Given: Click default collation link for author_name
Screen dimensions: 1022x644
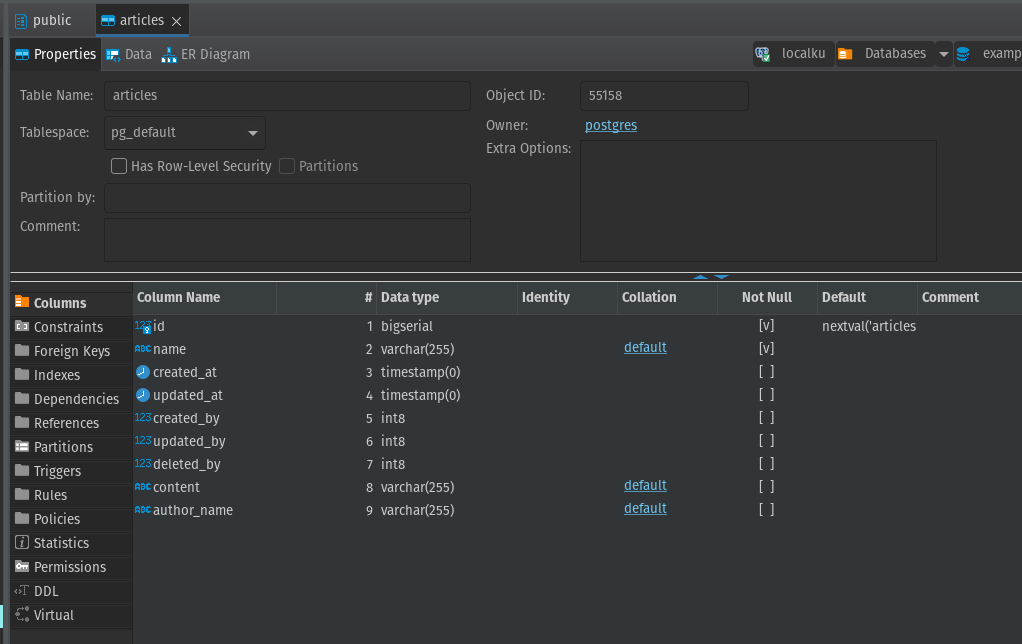Looking at the screenshot, I should [x=645, y=509].
